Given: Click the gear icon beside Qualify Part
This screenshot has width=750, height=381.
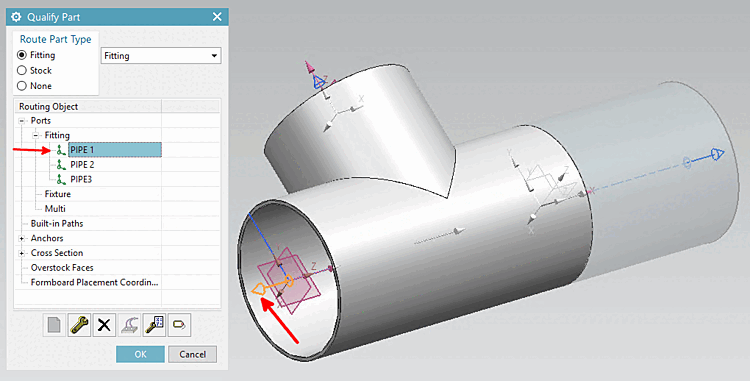Looking at the screenshot, I should tap(16, 17).
